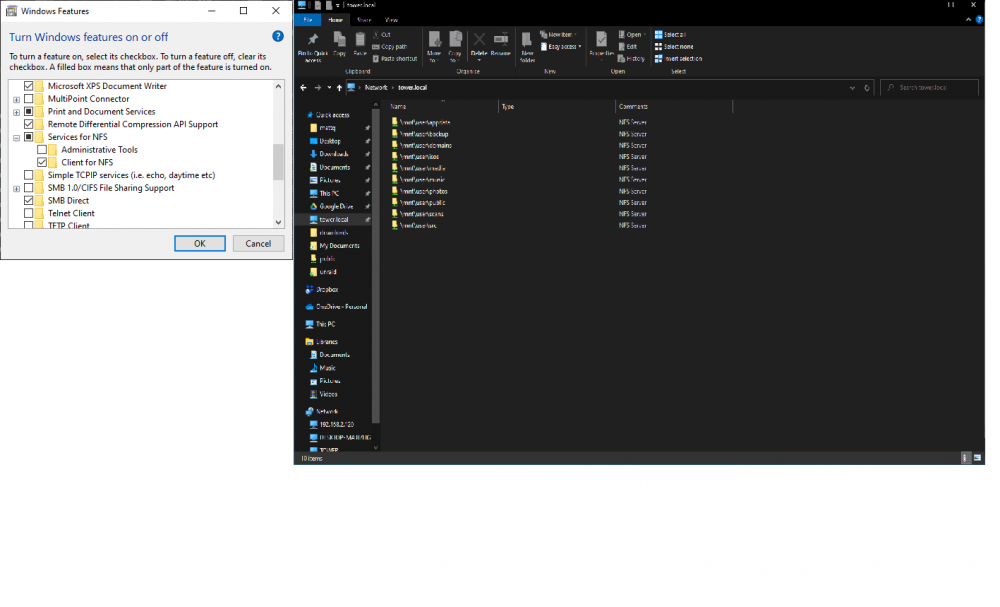Sort by the Comments column header
1000x607 pixels.
click(673, 106)
